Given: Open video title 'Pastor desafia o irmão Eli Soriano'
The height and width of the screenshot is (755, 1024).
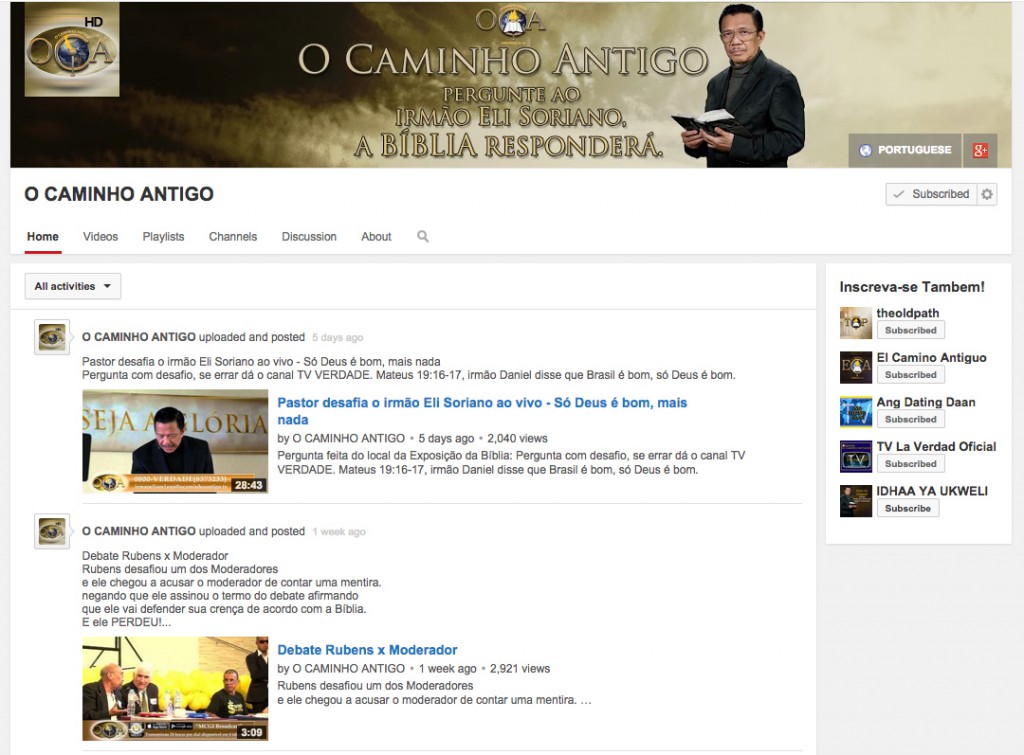Looking at the screenshot, I should [482, 411].
